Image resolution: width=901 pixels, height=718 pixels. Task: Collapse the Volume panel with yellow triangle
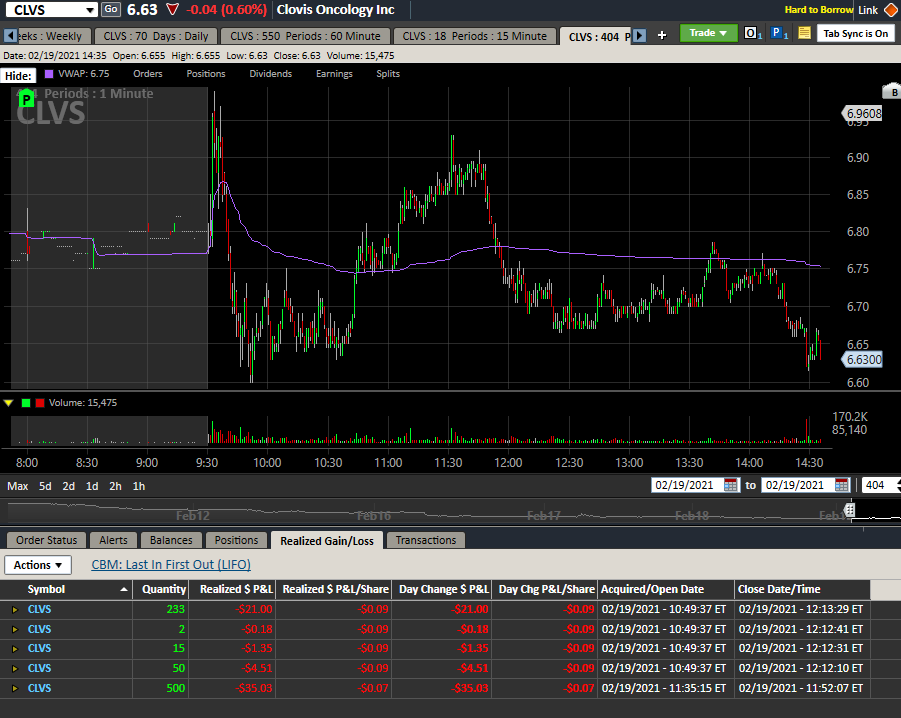(x=9, y=403)
